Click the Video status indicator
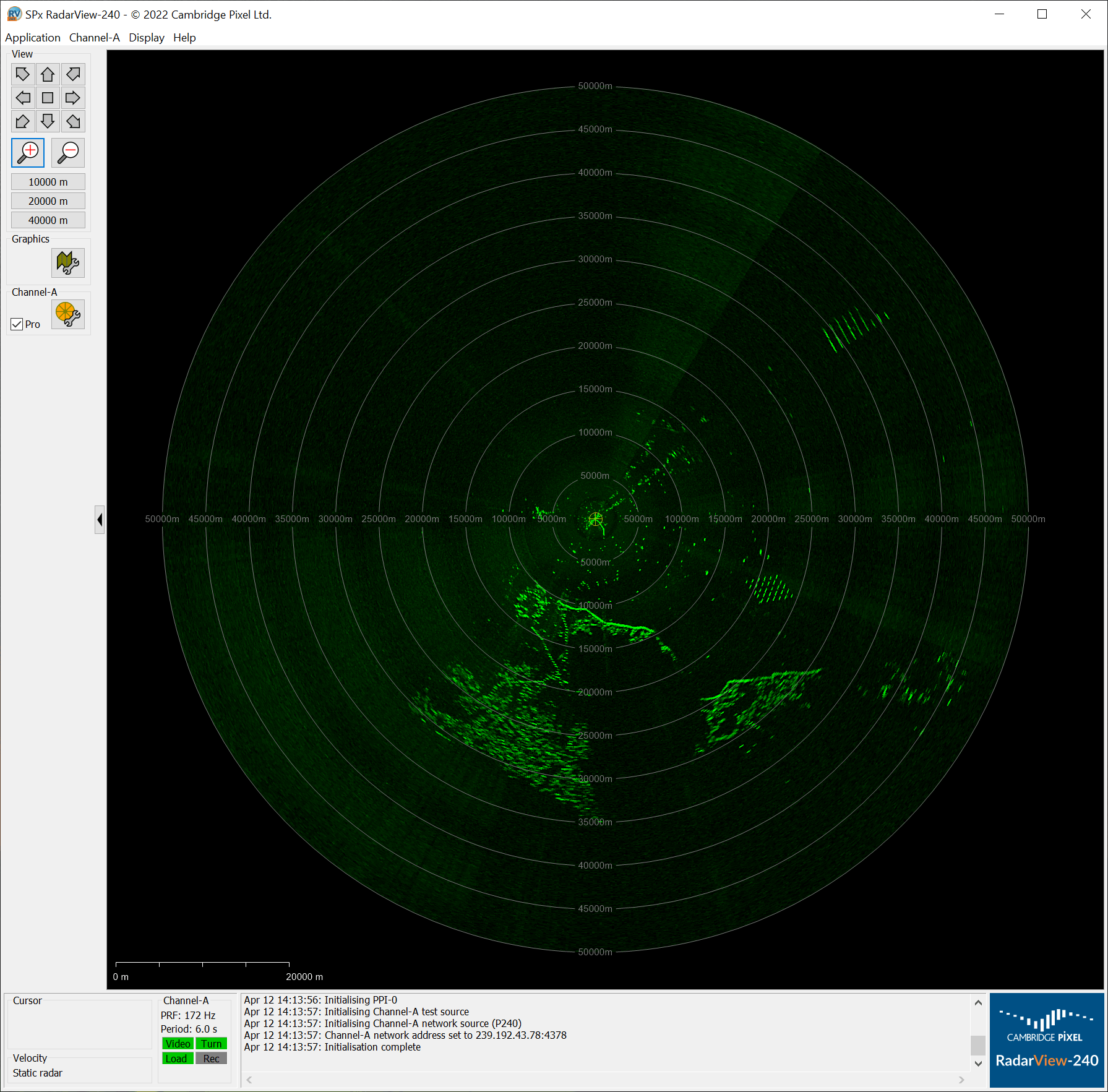Viewport: 1108px width, 1092px height. click(178, 1043)
